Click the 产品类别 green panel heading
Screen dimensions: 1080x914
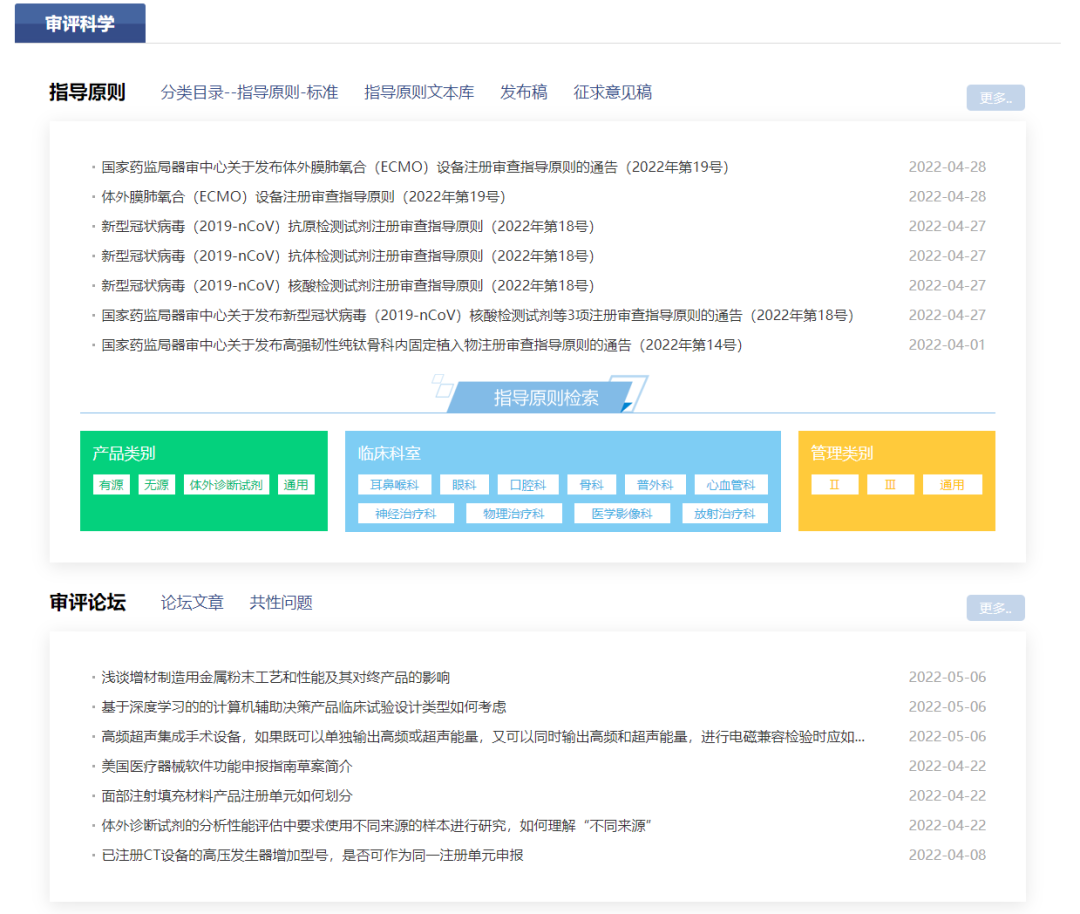(x=124, y=453)
